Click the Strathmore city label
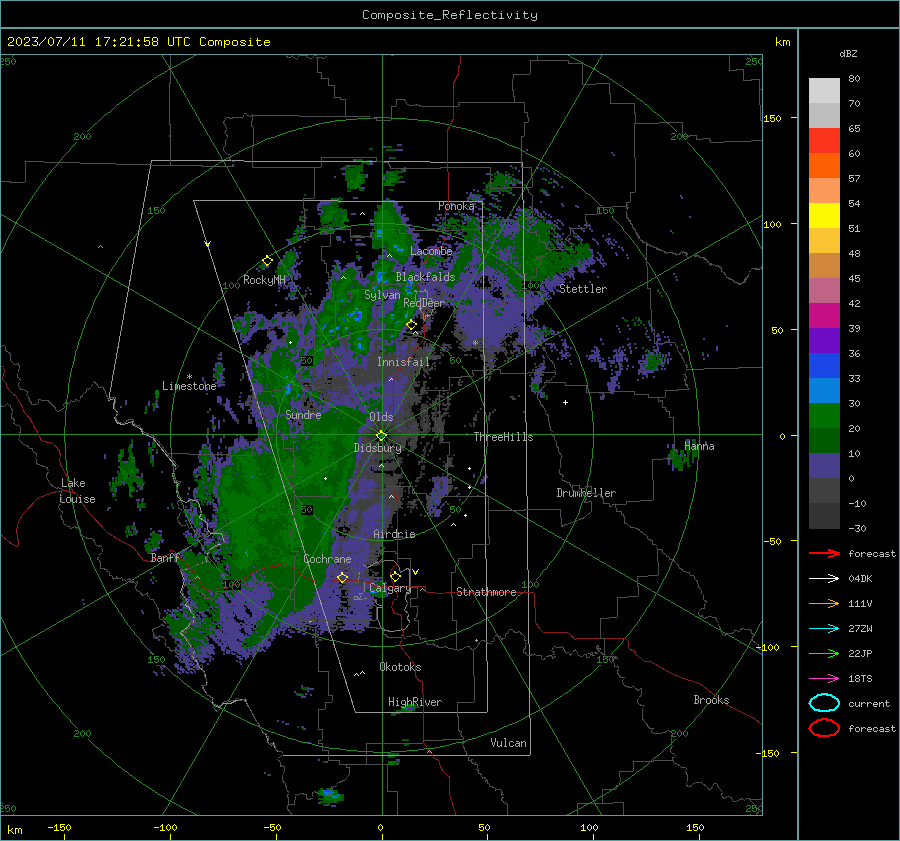This screenshot has width=900, height=841. [486, 592]
